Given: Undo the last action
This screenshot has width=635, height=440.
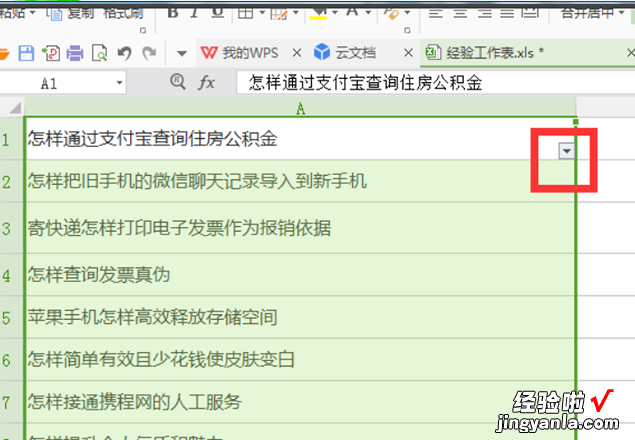Looking at the screenshot, I should 124,53.
